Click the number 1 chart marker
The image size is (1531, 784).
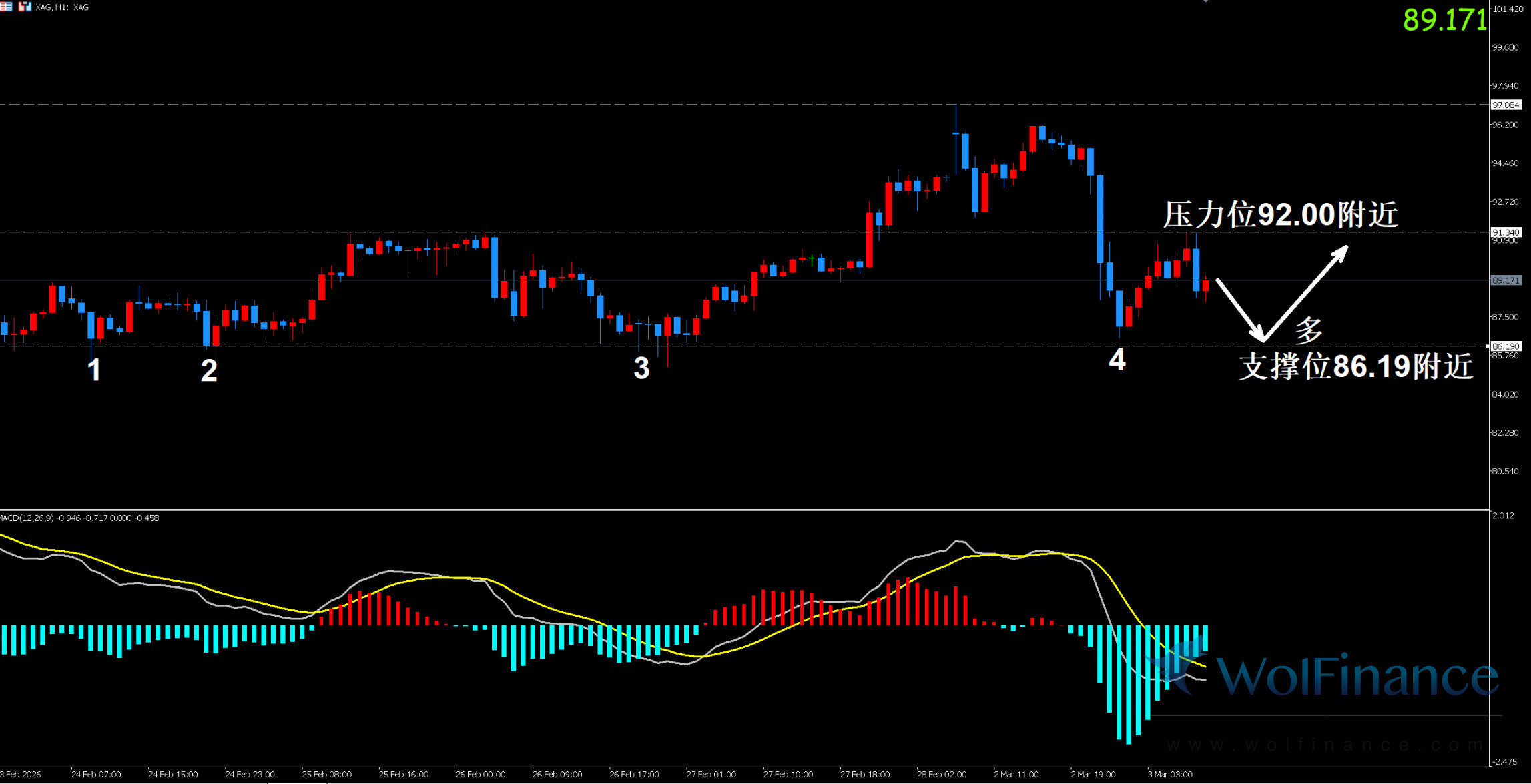pyautogui.click(x=94, y=370)
